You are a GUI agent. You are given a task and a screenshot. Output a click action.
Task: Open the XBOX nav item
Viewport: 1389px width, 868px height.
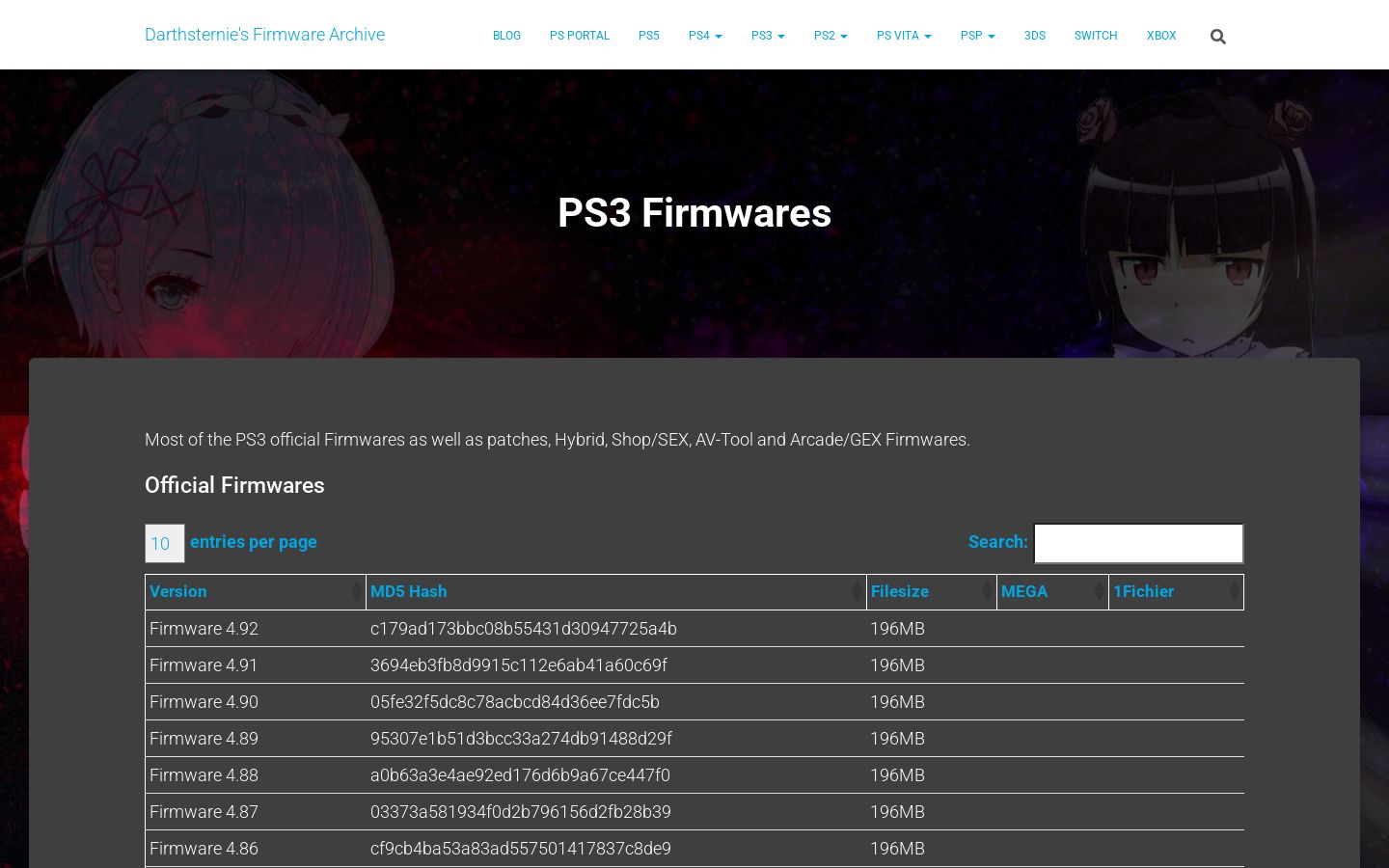point(1161,36)
